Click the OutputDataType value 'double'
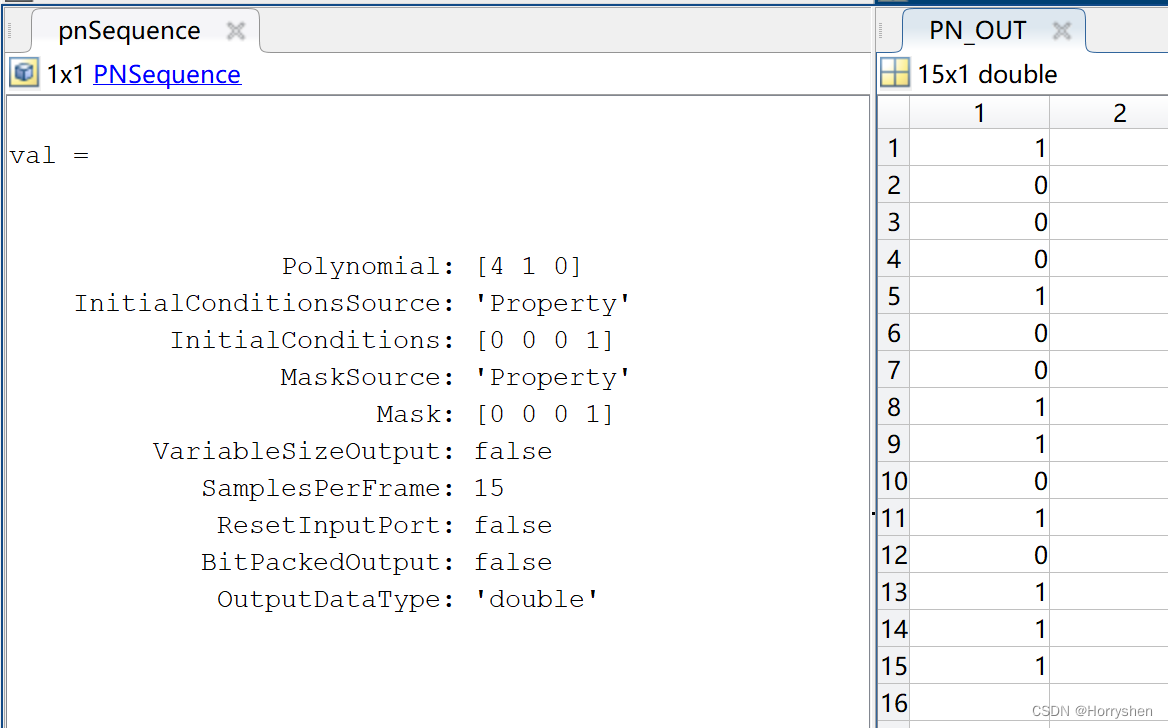 537,599
